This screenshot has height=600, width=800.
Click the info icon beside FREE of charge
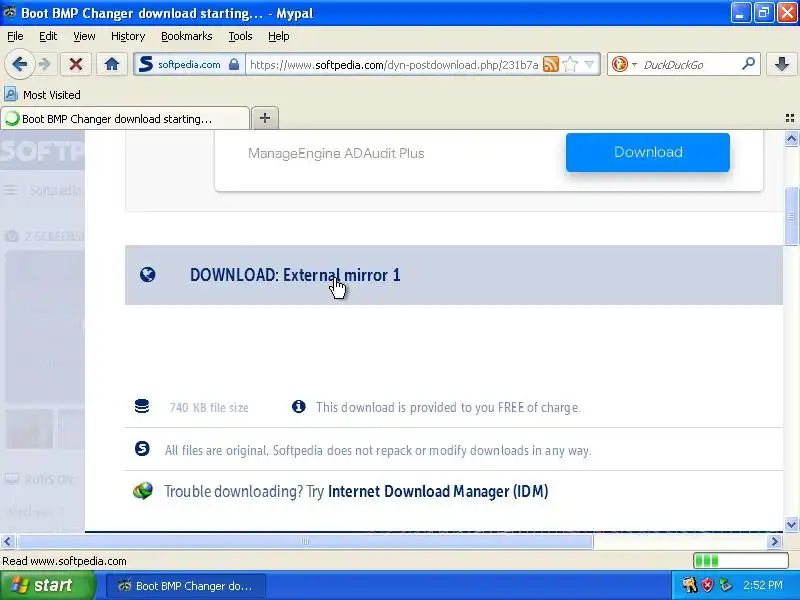(298, 407)
